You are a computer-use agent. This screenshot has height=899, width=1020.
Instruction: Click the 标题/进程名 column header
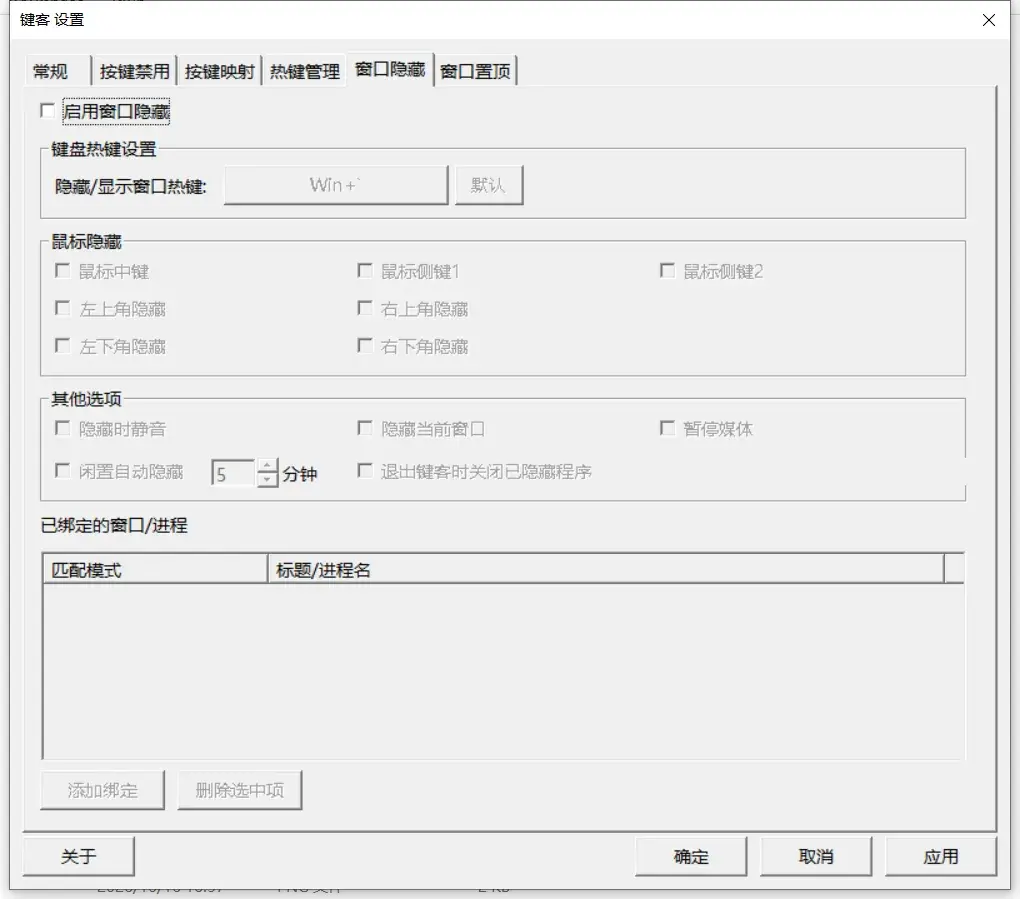[x=606, y=570]
